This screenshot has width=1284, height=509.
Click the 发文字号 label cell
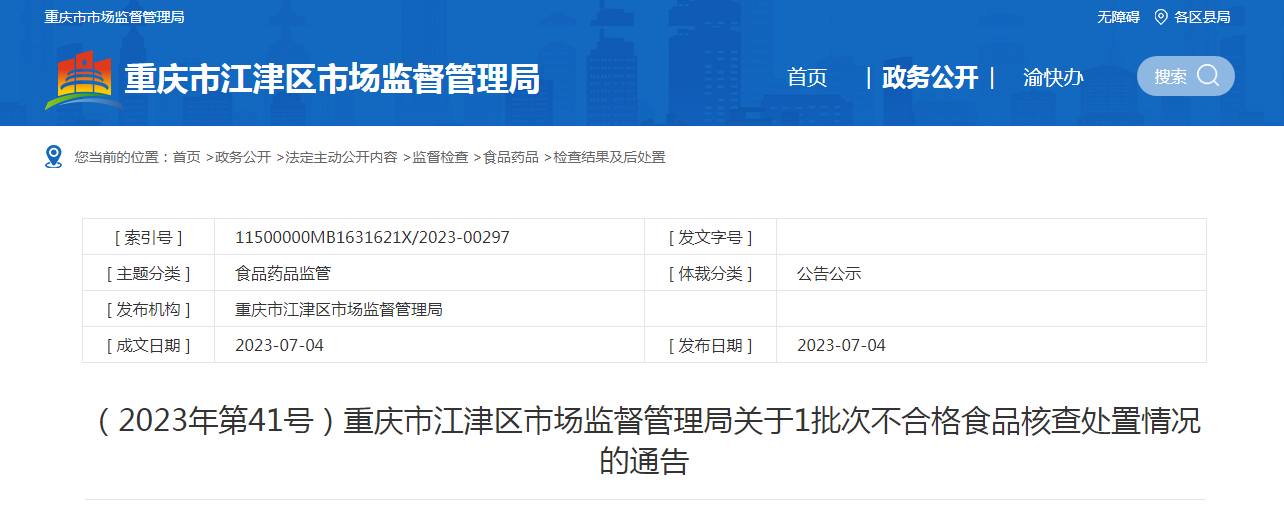[710, 237]
